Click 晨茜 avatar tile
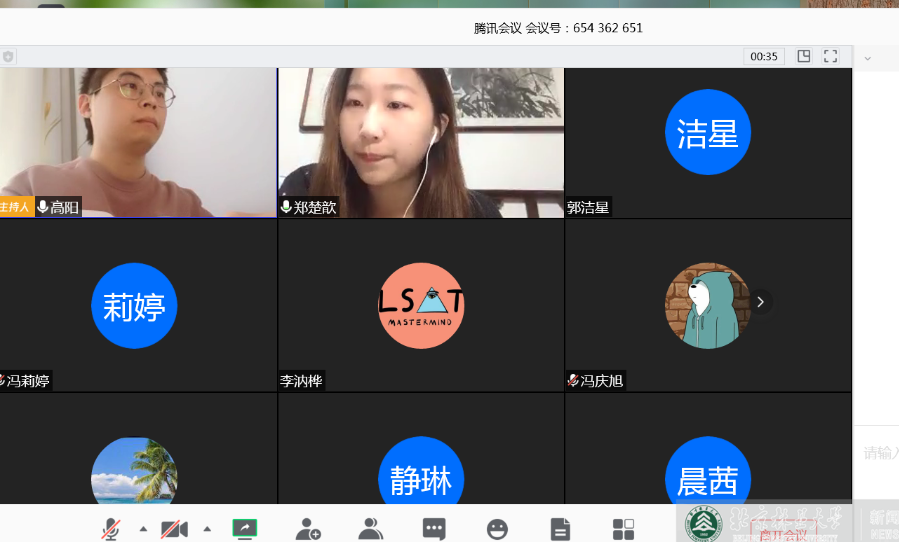This screenshot has width=899, height=543. [708, 471]
